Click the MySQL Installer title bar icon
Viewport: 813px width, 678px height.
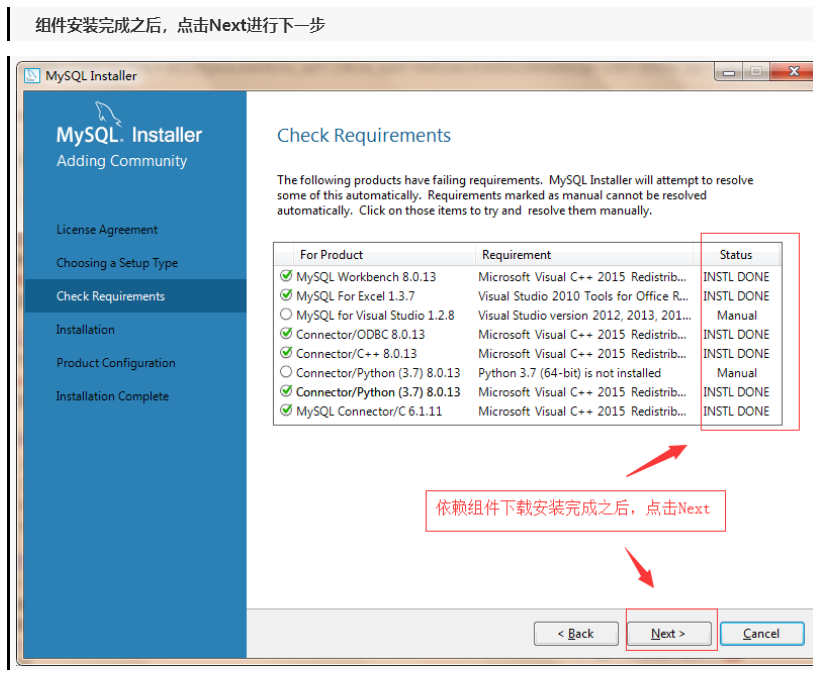click(x=32, y=76)
